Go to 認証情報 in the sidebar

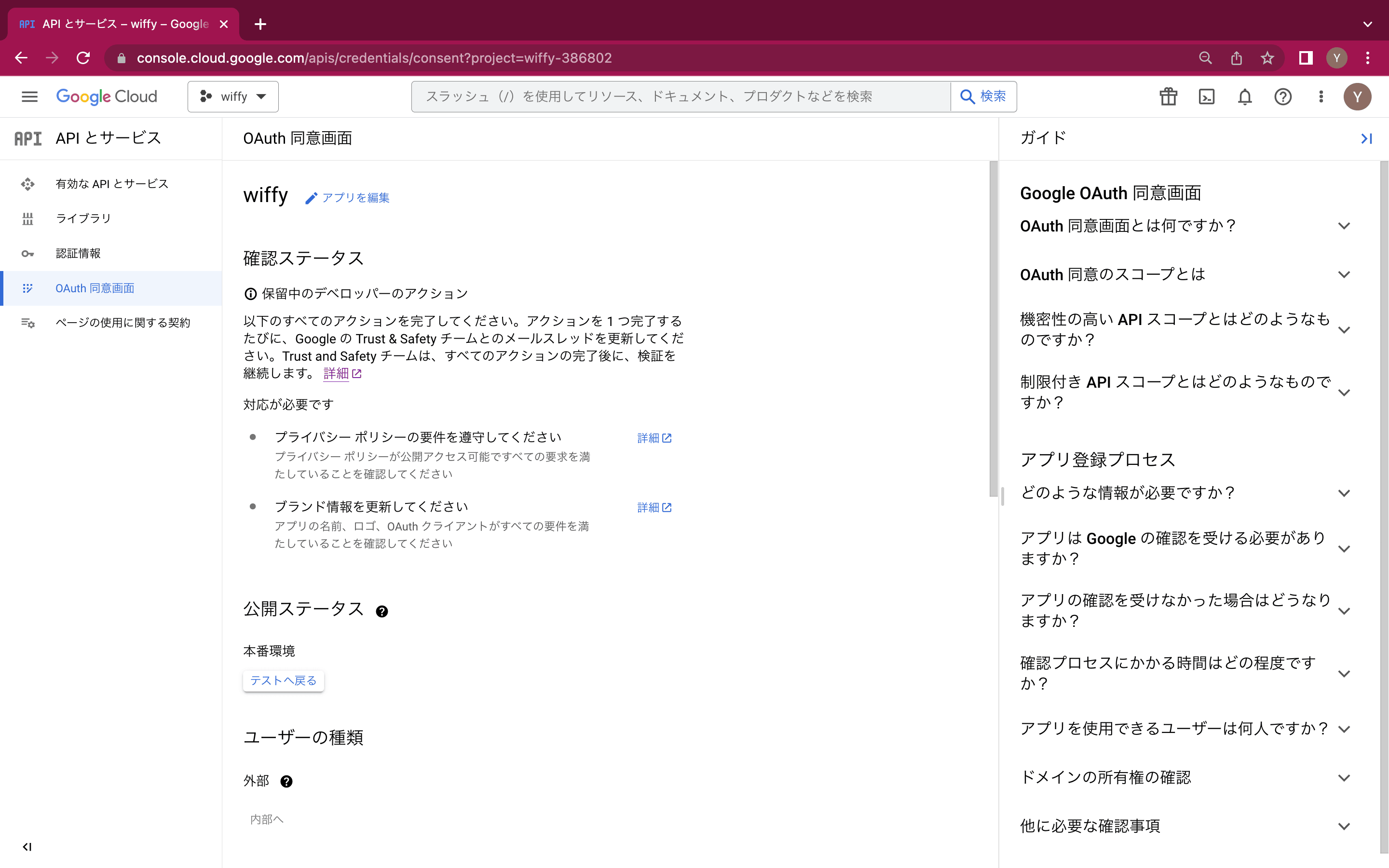point(111,253)
